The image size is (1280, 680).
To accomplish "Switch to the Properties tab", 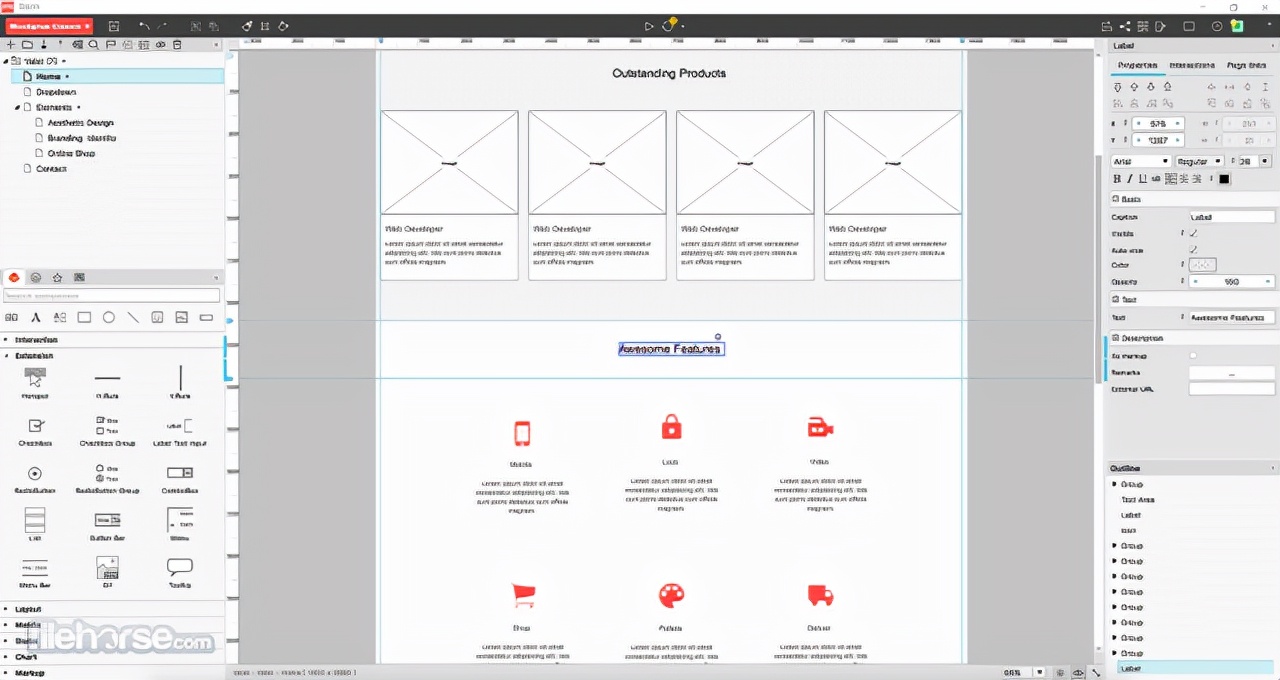I will tap(1137, 65).
